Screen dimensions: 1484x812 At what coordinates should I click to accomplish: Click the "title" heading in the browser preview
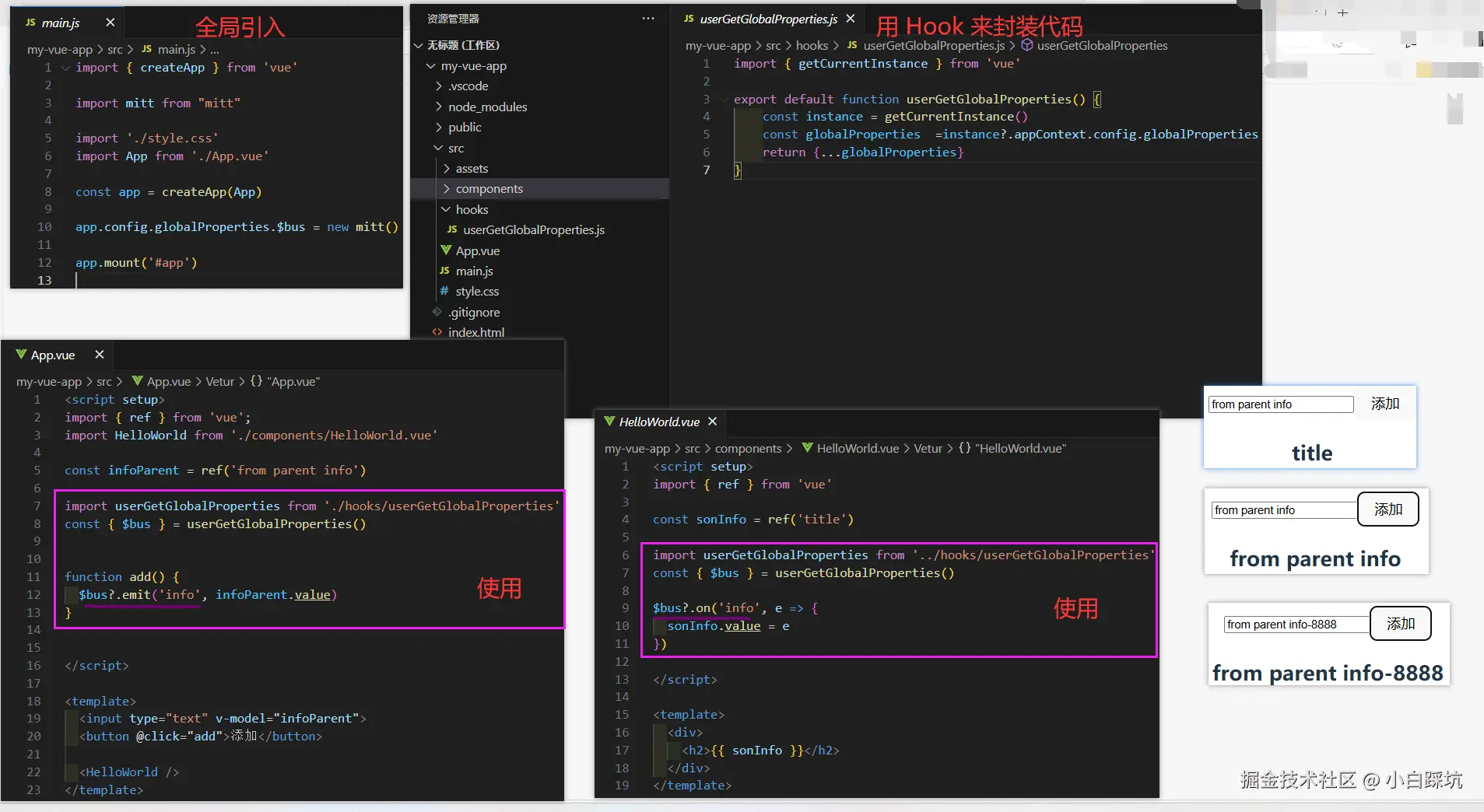(x=1312, y=453)
